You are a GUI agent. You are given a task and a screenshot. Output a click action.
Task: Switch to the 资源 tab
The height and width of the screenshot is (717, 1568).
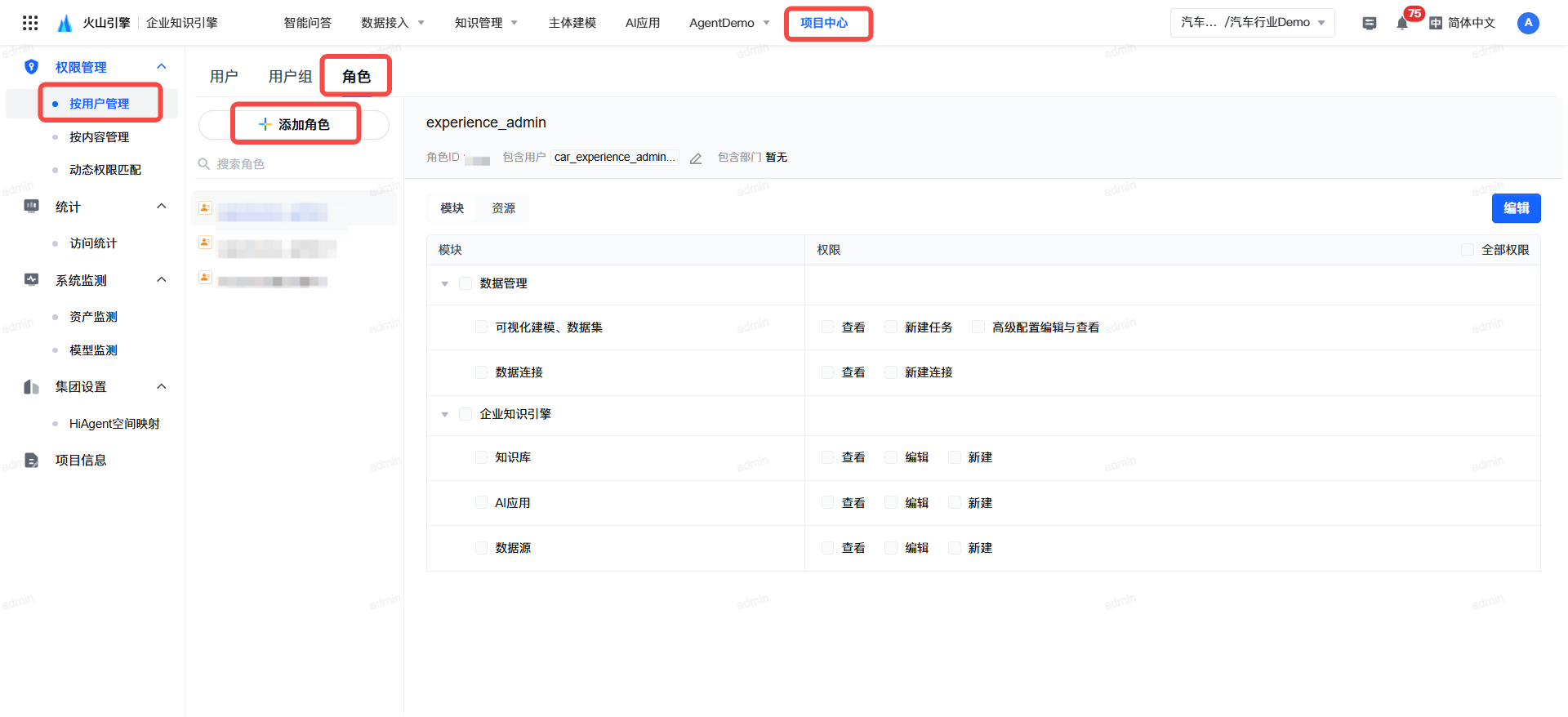click(503, 208)
